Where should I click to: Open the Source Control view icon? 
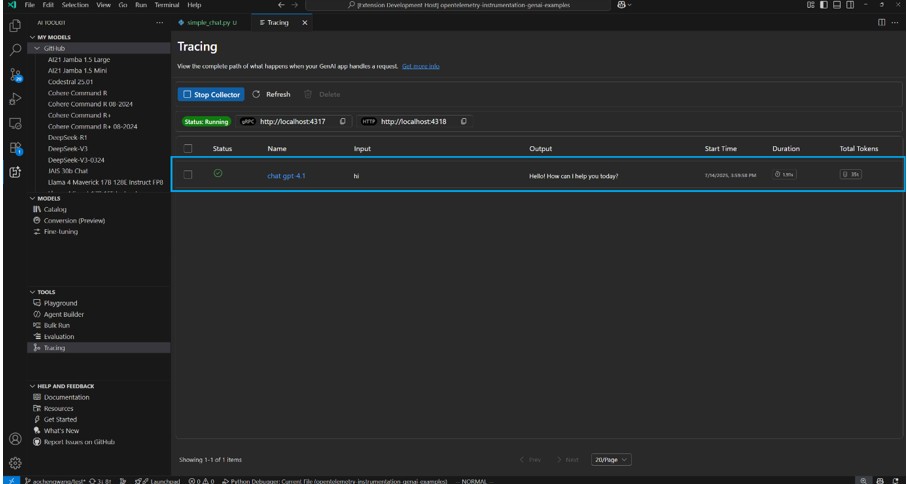point(15,74)
